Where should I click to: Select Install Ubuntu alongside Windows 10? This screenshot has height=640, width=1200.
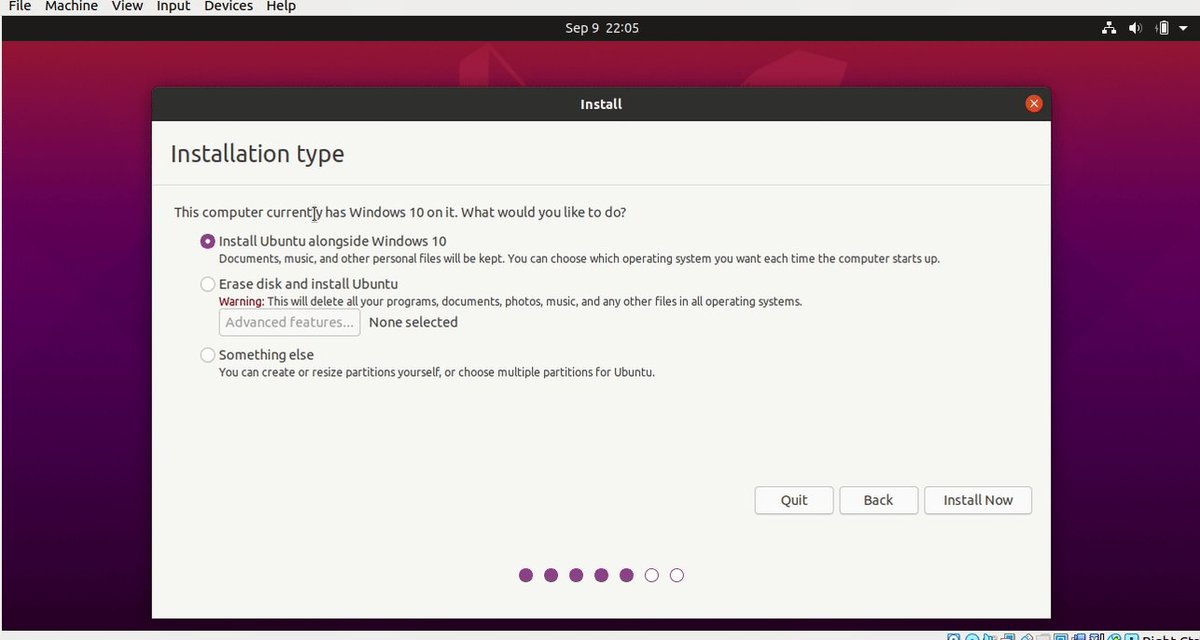207,241
